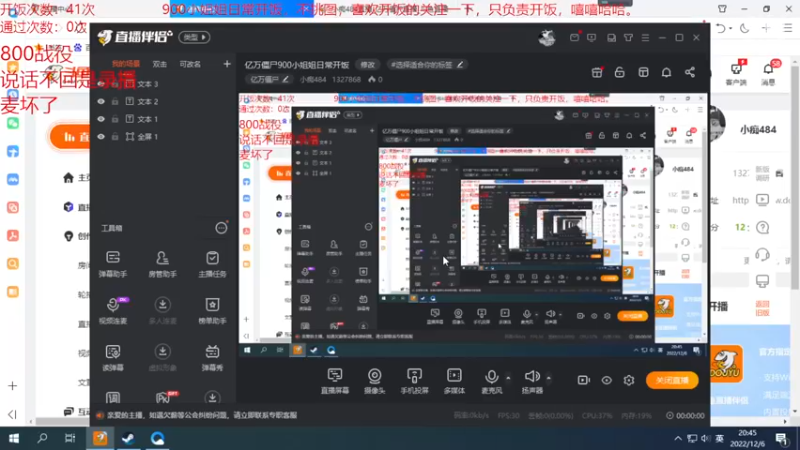Click the 00:00:00 stream timer

pos(685,416)
